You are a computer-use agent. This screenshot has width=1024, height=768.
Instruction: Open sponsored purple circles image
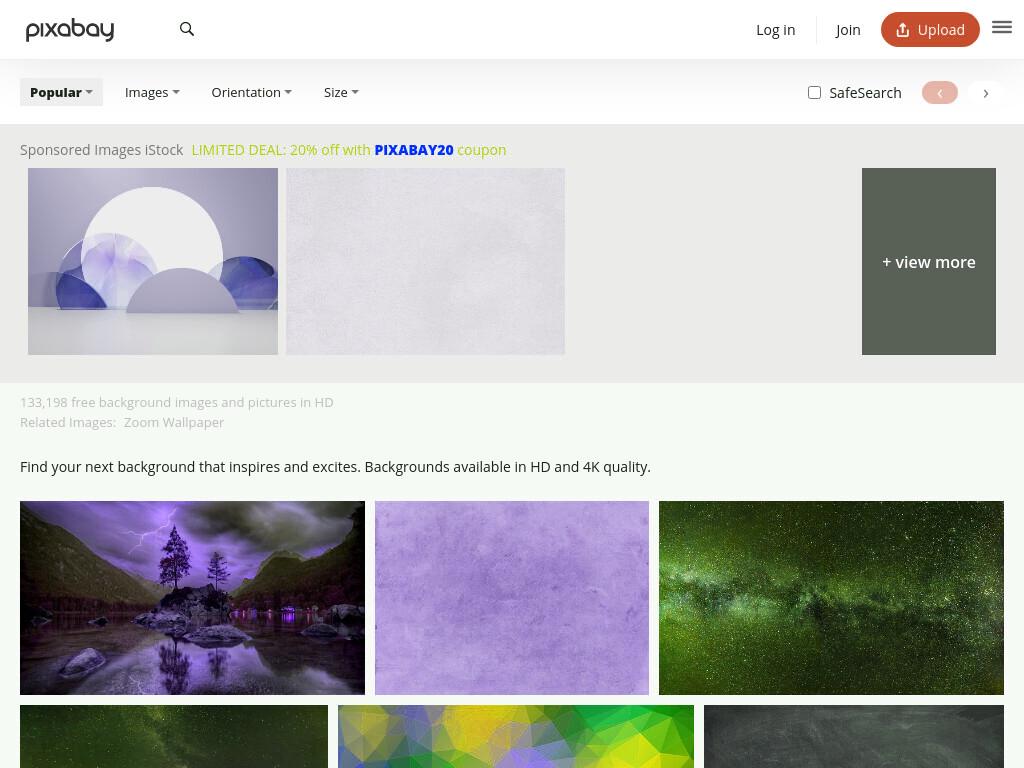click(x=153, y=261)
